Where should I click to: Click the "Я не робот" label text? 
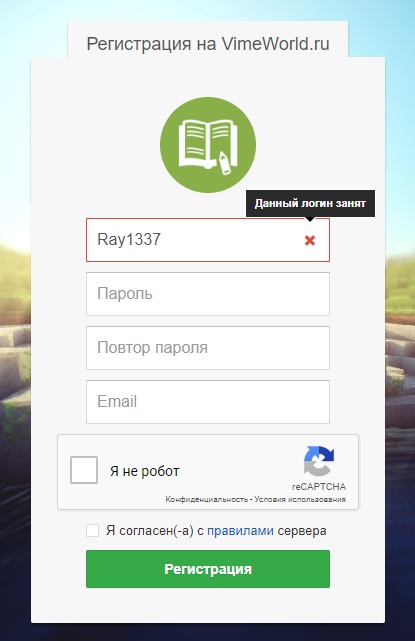tap(144, 471)
